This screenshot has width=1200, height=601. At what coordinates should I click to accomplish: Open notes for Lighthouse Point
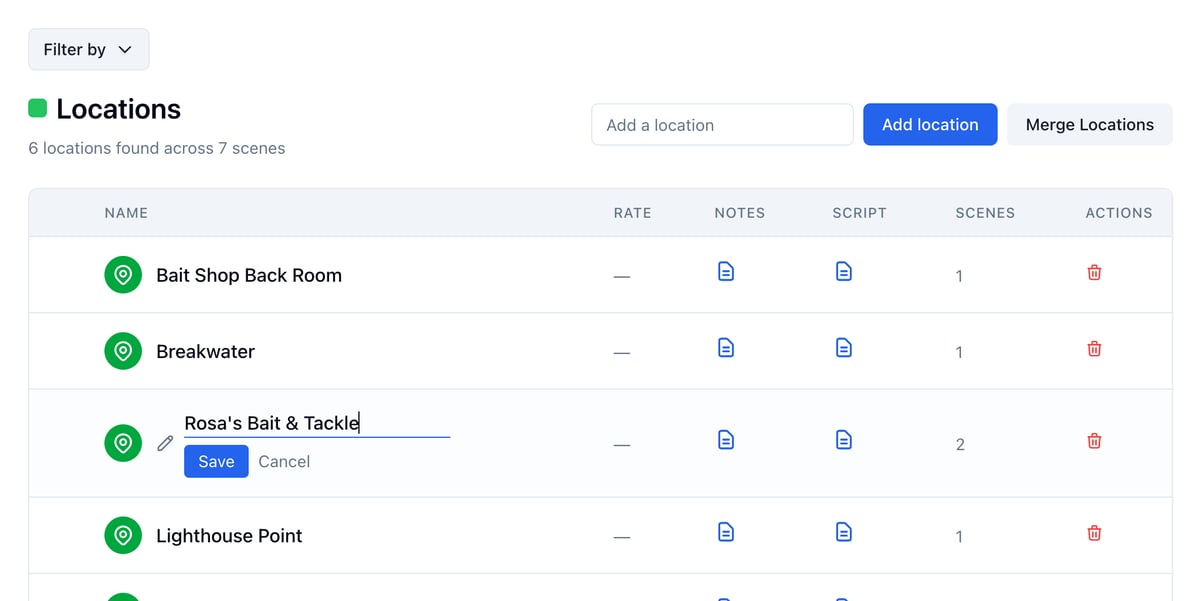click(x=726, y=531)
